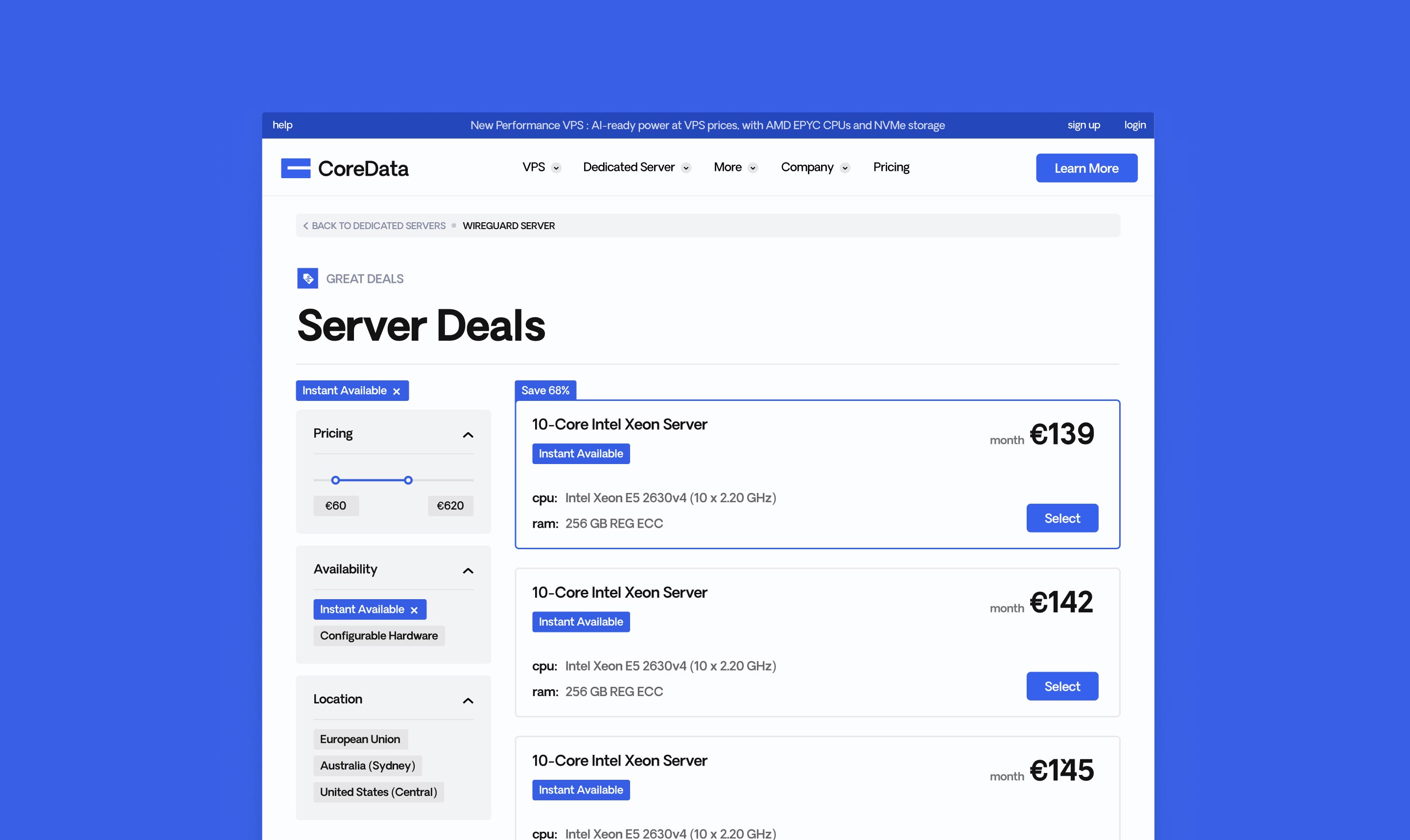Click the €145 card's server title
This screenshot has height=840, width=1410.
pyautogui.click(x=619, y=761)
